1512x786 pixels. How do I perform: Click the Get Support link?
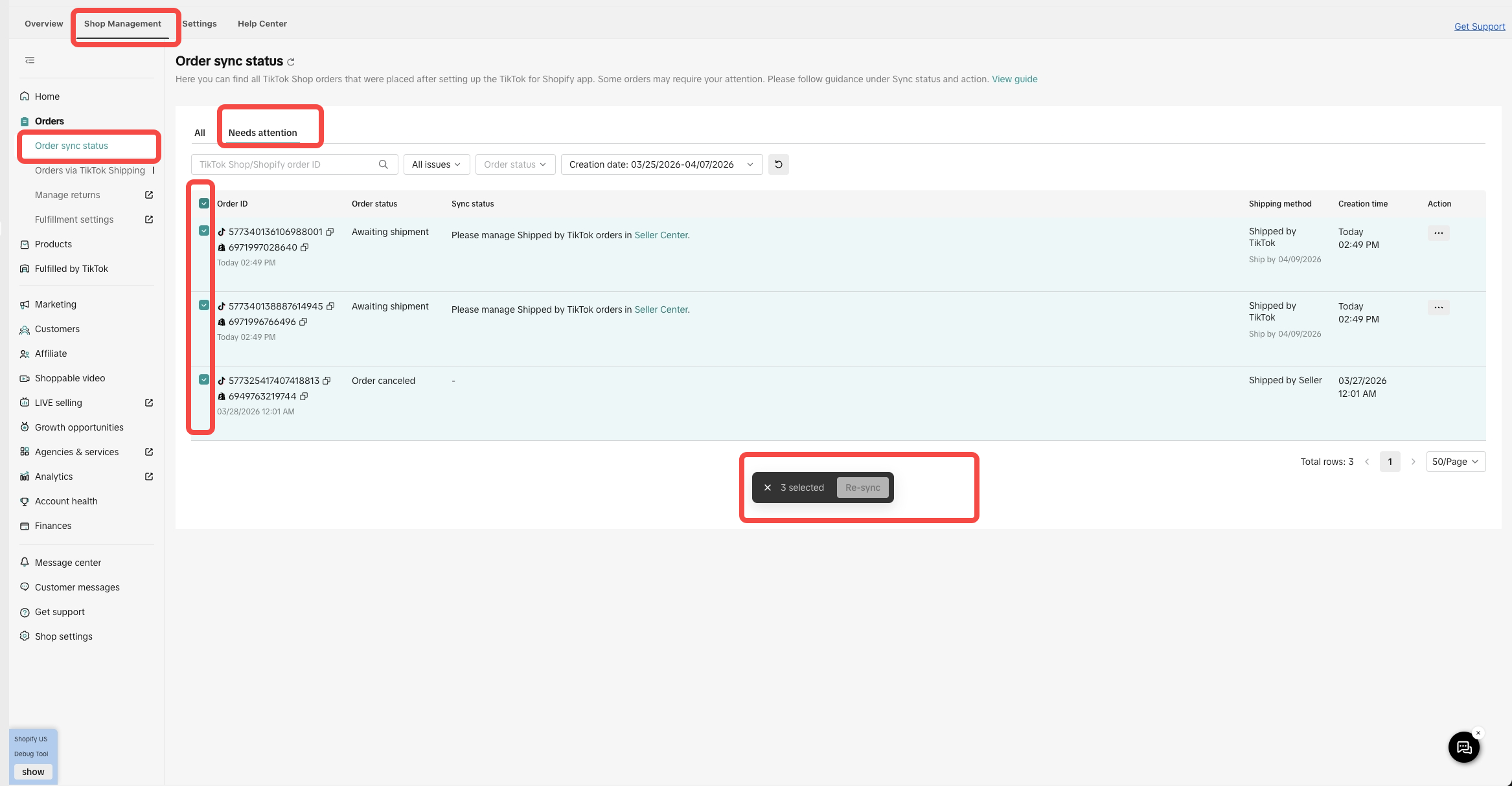pos(1480,27)
